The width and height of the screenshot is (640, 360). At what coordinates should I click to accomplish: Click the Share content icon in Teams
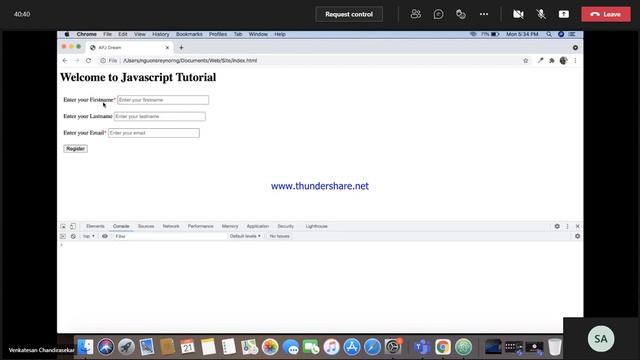tap(564, 14)
